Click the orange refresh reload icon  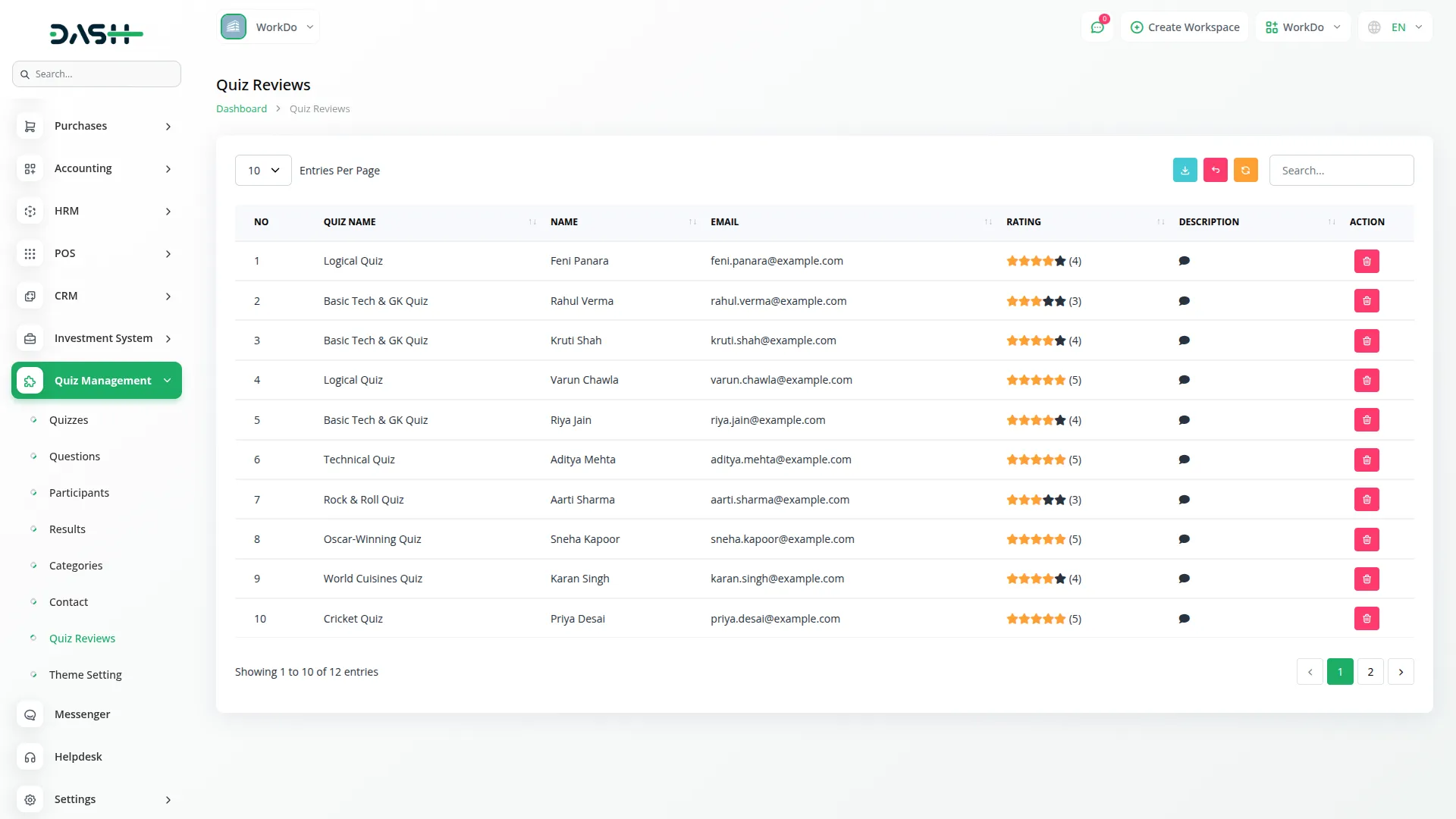[1245, 170]
